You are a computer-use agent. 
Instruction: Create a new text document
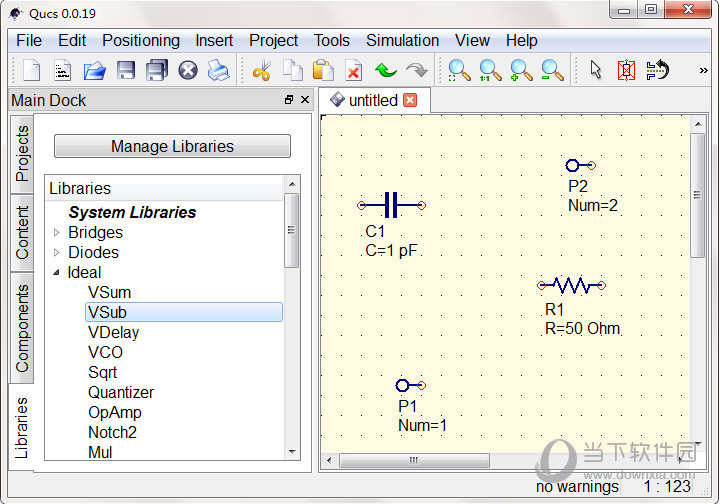click(x=62, y=71)
